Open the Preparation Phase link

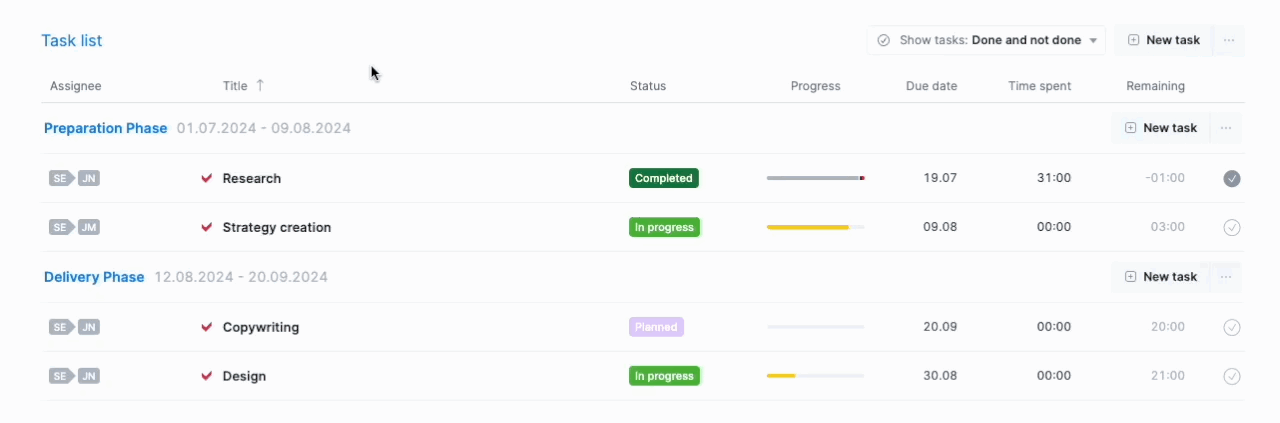pos(105,128)
